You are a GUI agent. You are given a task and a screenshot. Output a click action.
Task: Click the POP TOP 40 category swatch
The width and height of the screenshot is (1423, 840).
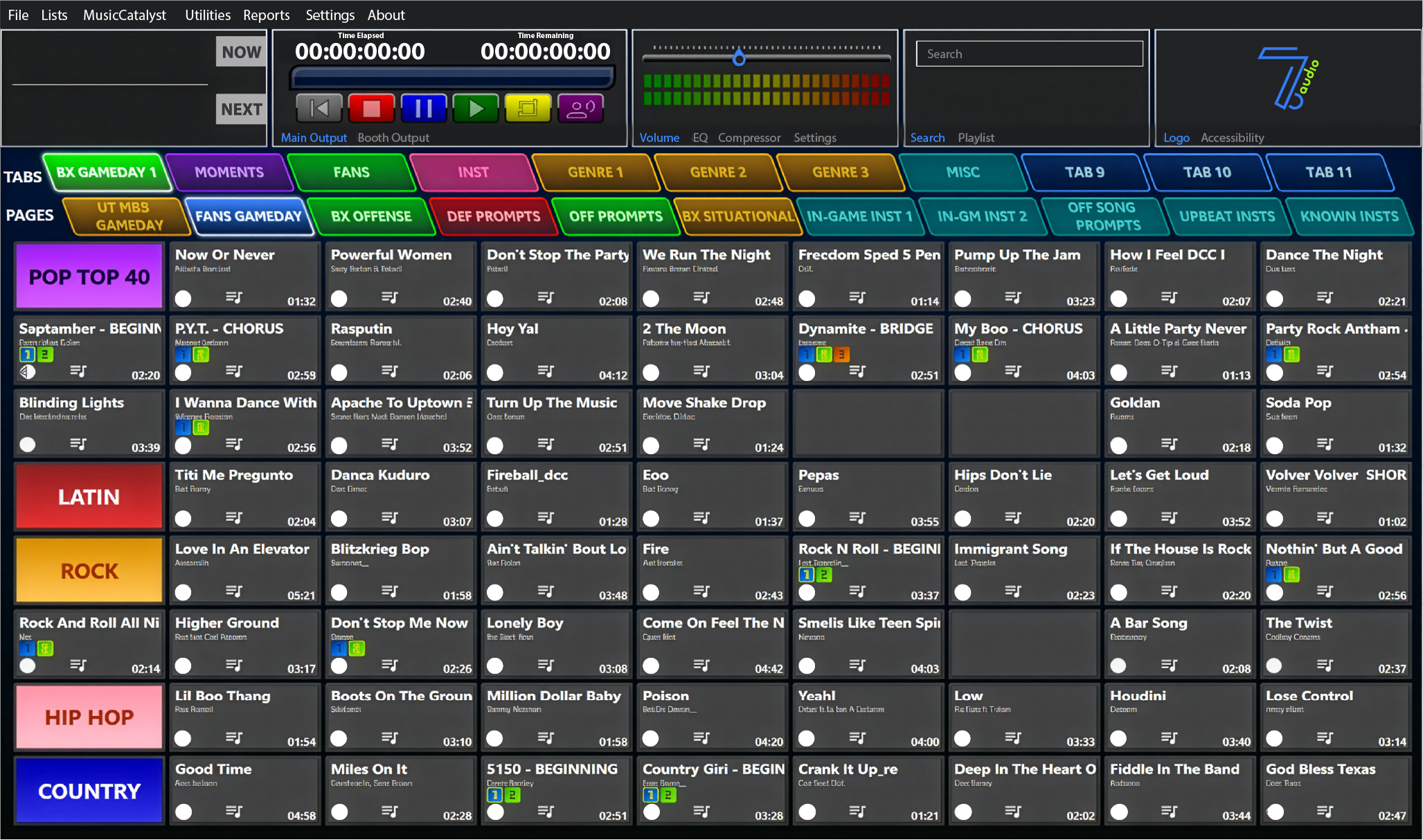pyautogui.click(x=89, y=276)
